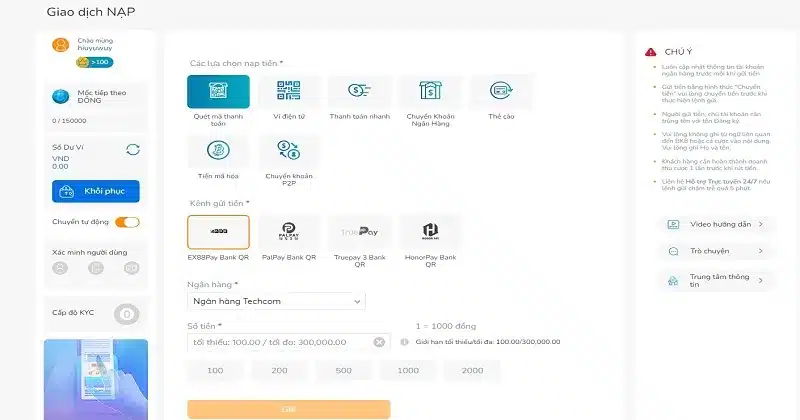Refresh the wallet balance icon
Screen dimensions: 800x420
pos(133,150)
